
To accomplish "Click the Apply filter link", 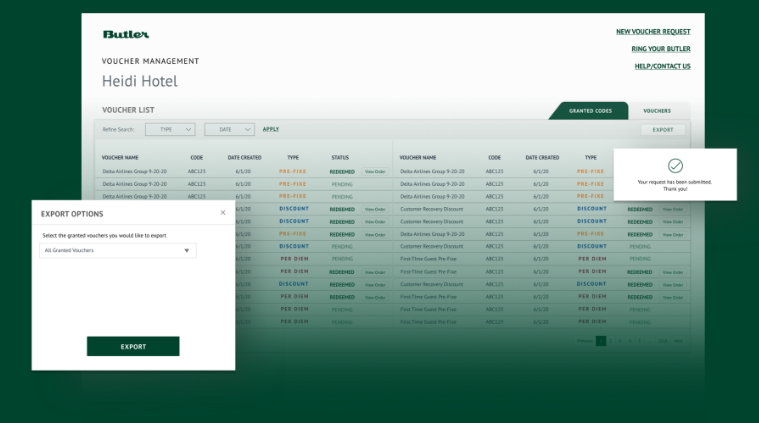I will coord(270,129).
